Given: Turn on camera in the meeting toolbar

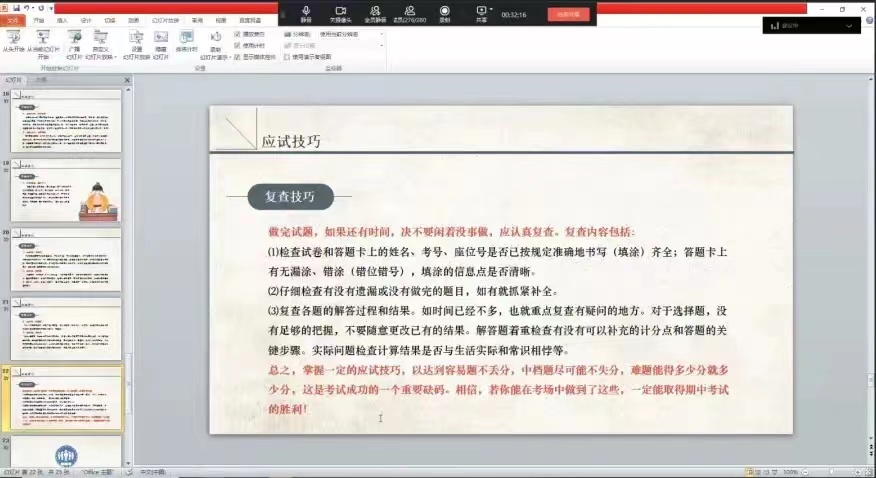Looking at the screenshot, I should tap(340, 12).
